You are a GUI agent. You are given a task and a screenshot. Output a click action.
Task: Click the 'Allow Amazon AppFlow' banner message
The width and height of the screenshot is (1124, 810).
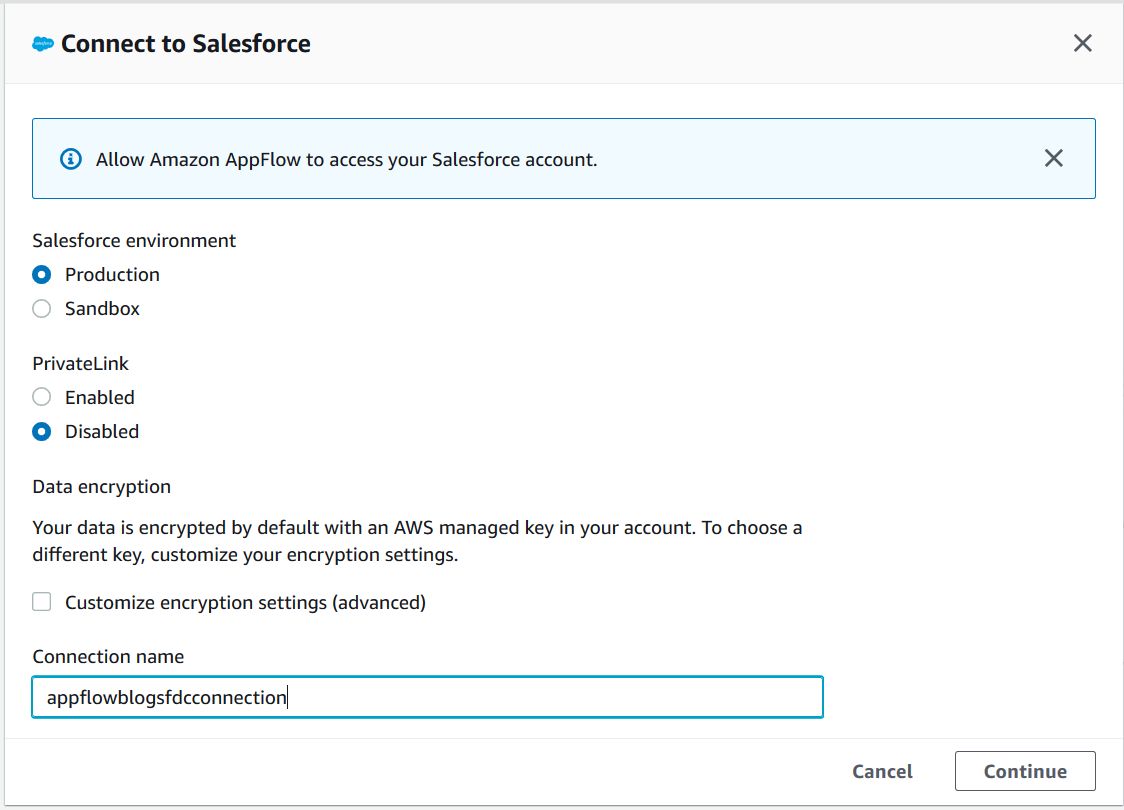(x=346, y=159)
